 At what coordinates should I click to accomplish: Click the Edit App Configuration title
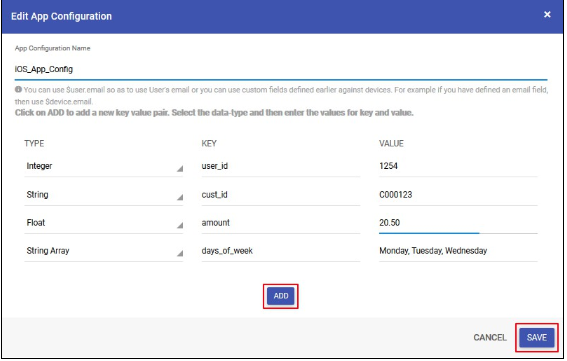coord(61,16)
